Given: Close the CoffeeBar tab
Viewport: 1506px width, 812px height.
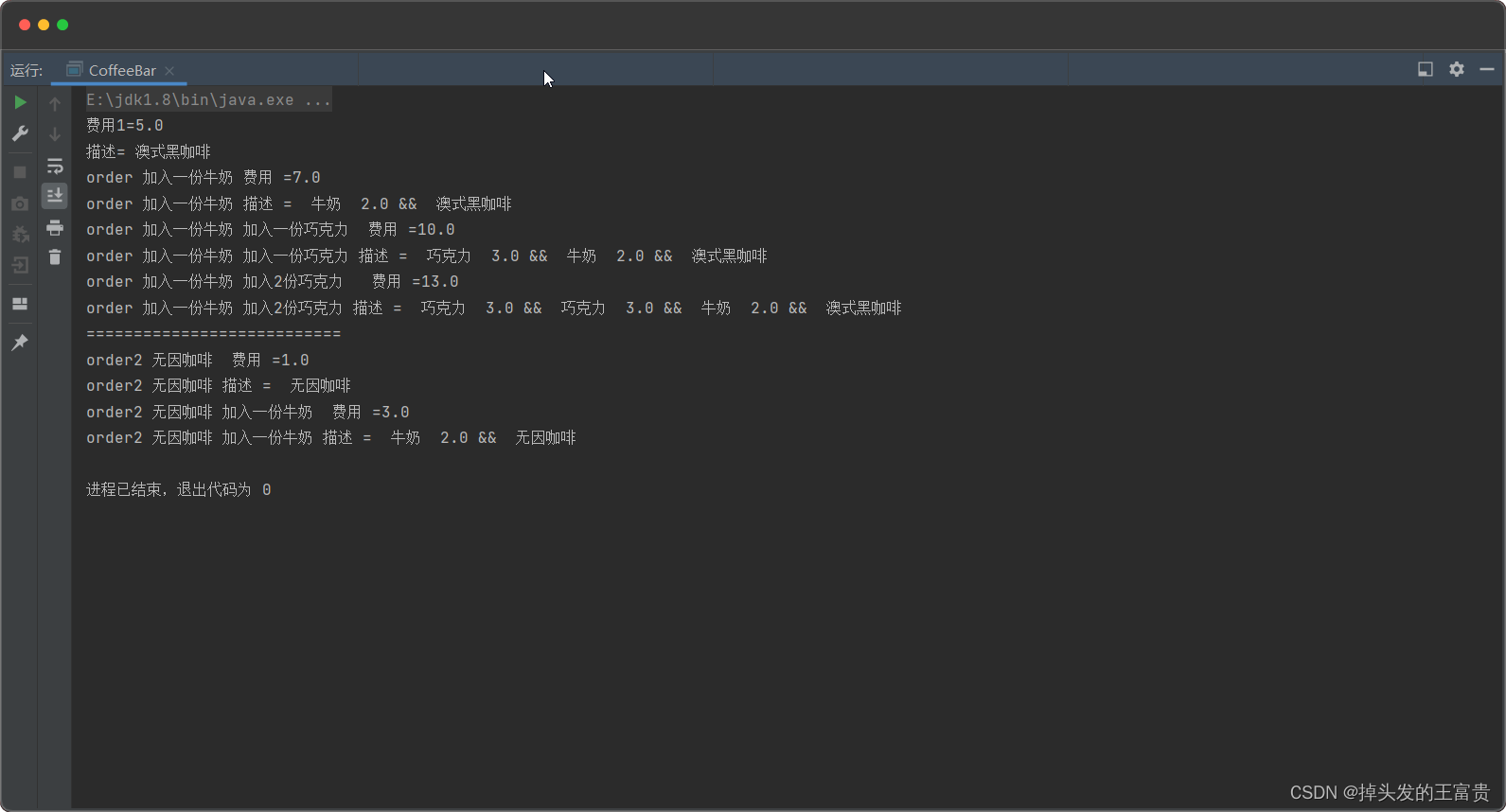Looking at the screenshot, I should 169,71.
